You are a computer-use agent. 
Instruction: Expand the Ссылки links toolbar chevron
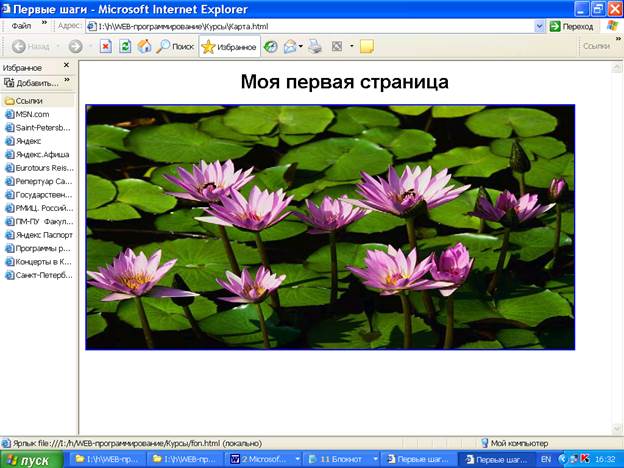tap(618, 39)
